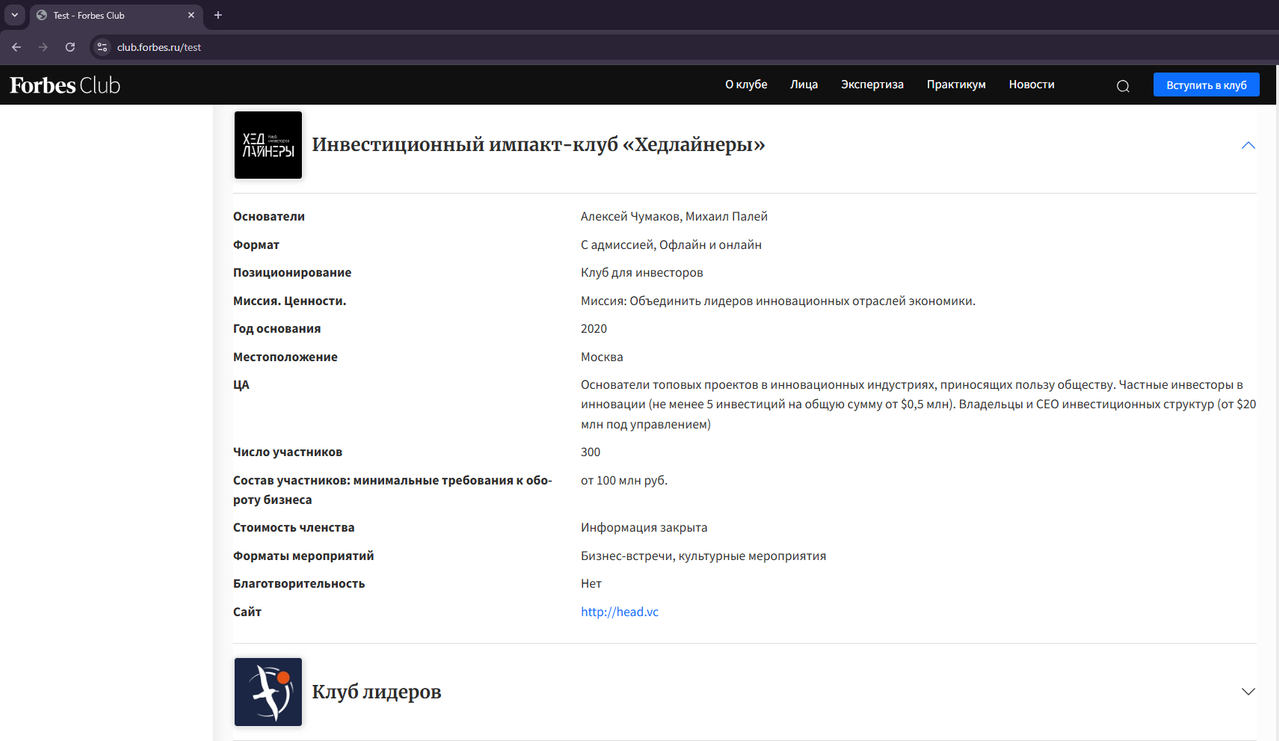Click the Клуб лидеров heading

(377, 692)
